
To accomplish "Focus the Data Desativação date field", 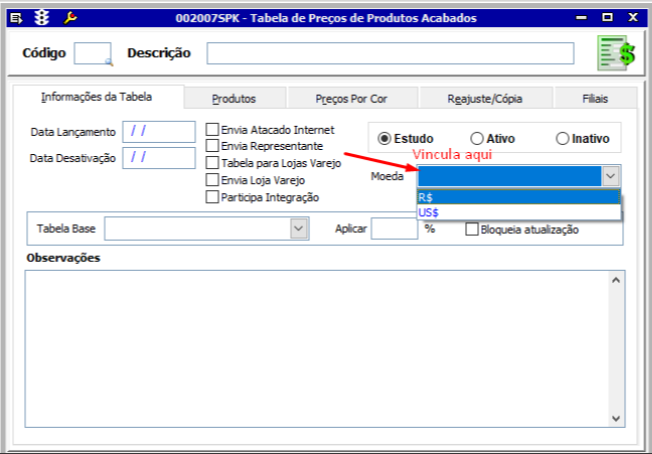I will (159, 158).
